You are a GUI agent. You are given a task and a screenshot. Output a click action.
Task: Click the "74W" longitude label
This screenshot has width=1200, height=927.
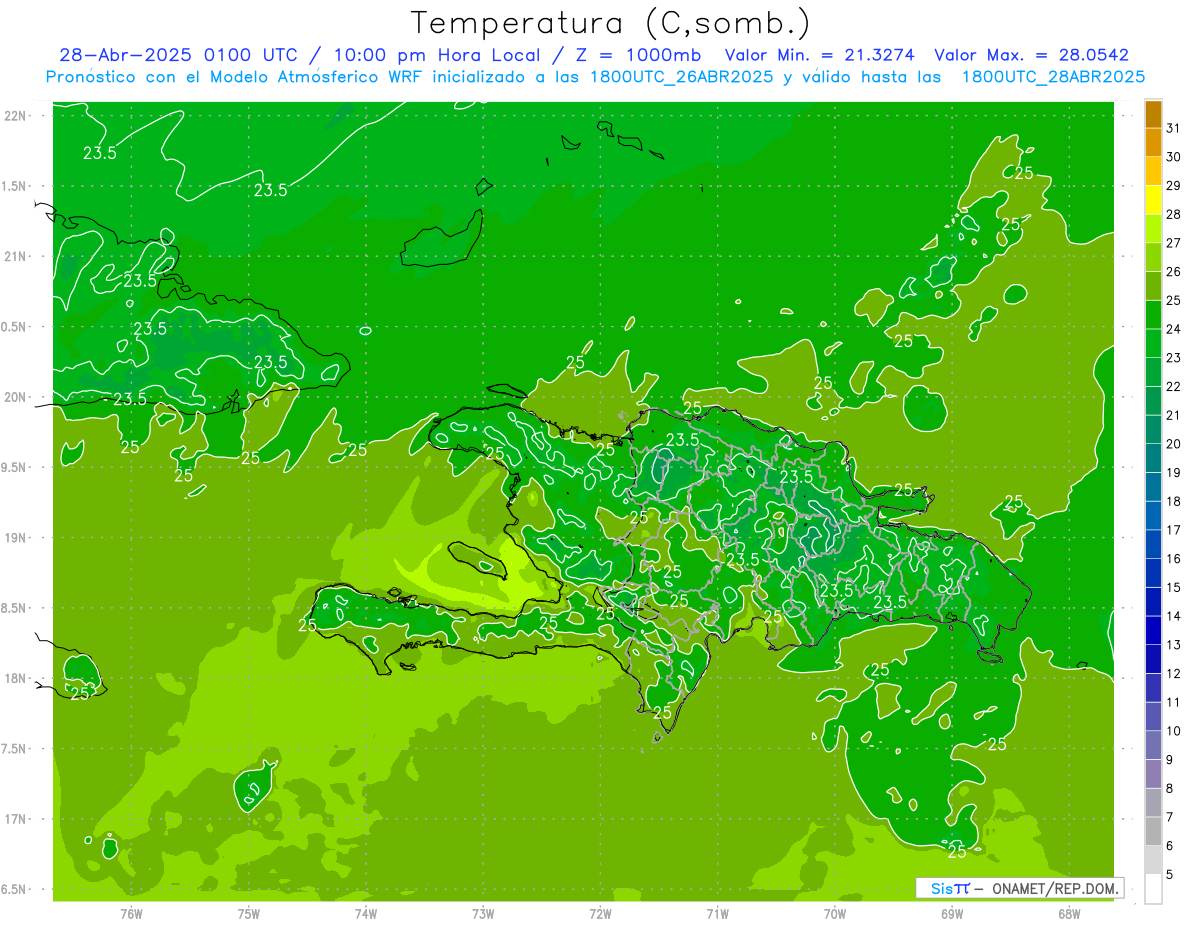pos(366,914)
